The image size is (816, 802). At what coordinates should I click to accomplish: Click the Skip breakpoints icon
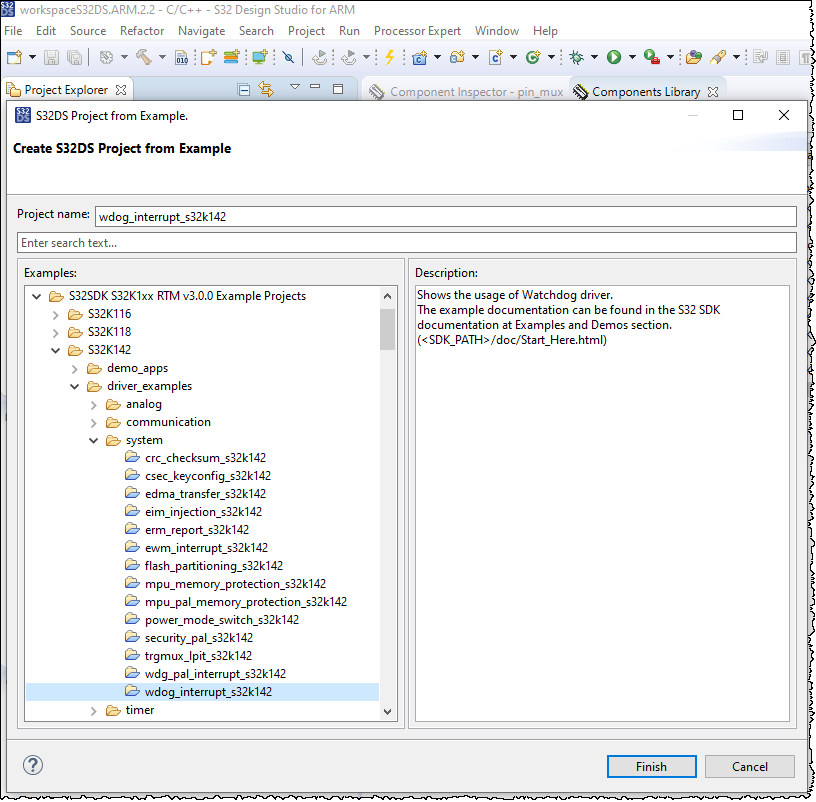pos(288,57)
